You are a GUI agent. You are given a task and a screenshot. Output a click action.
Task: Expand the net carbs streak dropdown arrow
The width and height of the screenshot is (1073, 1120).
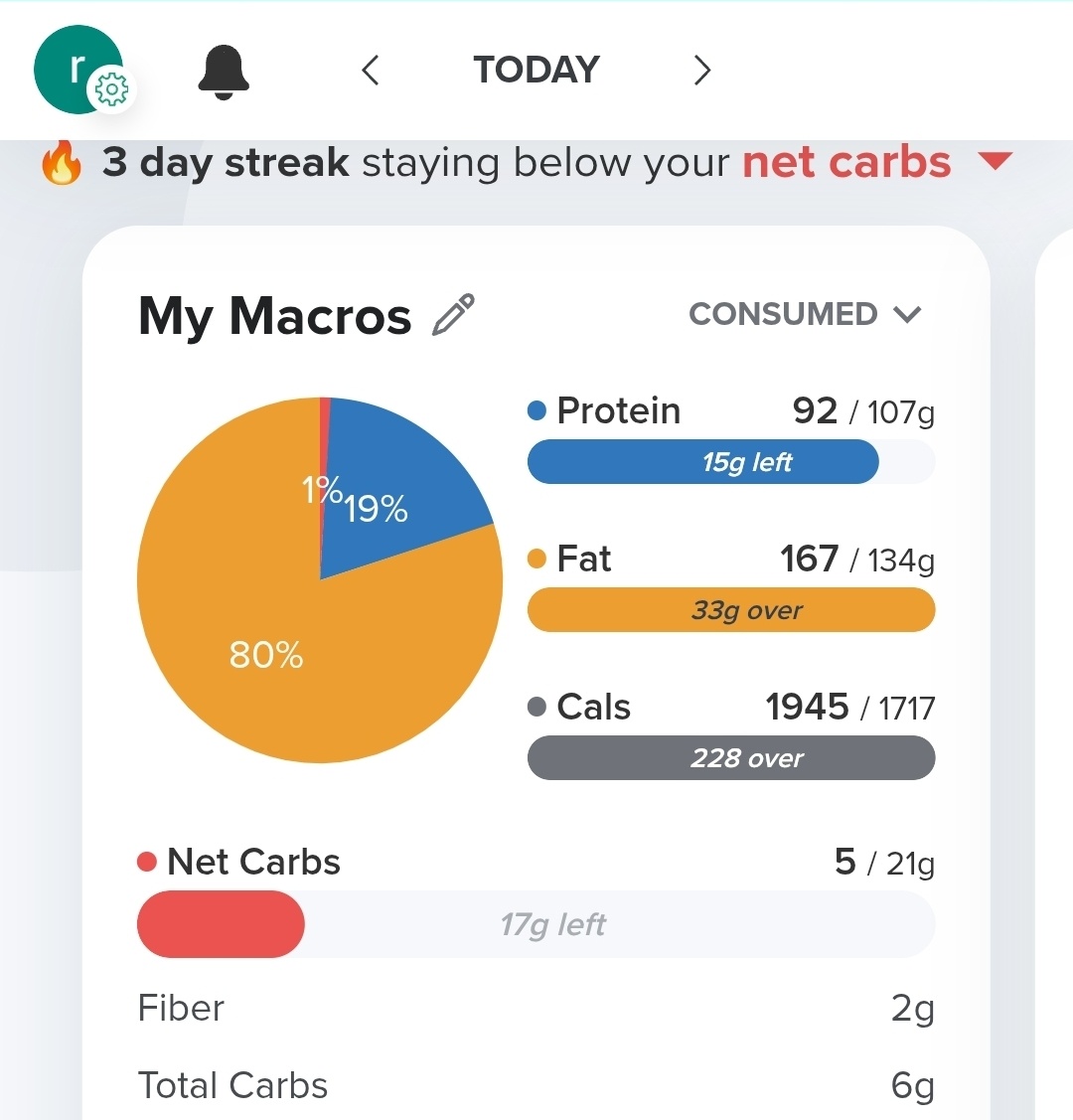pos(995,161)
